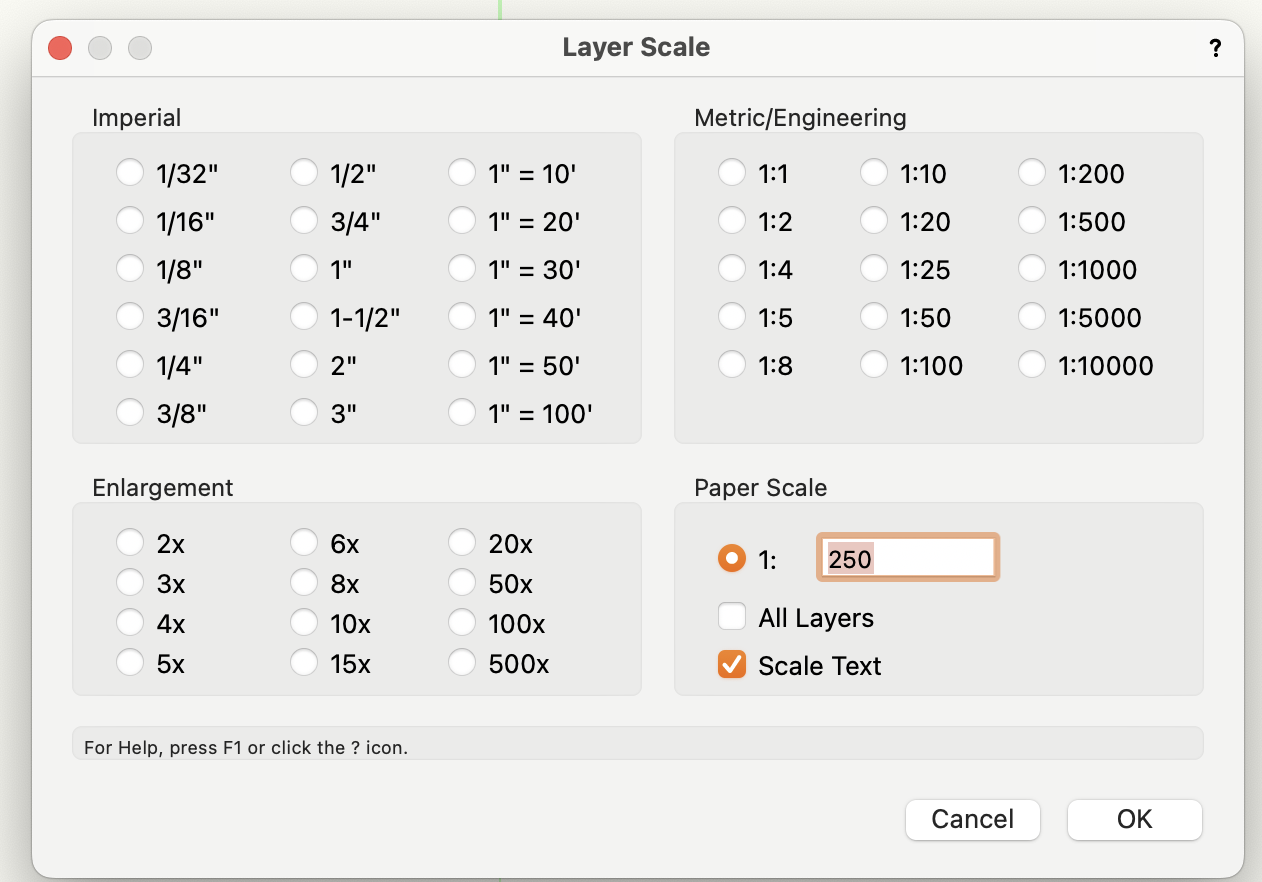Disable the Scale Text checkbox
1262x882 pixels.
[732, 664]
